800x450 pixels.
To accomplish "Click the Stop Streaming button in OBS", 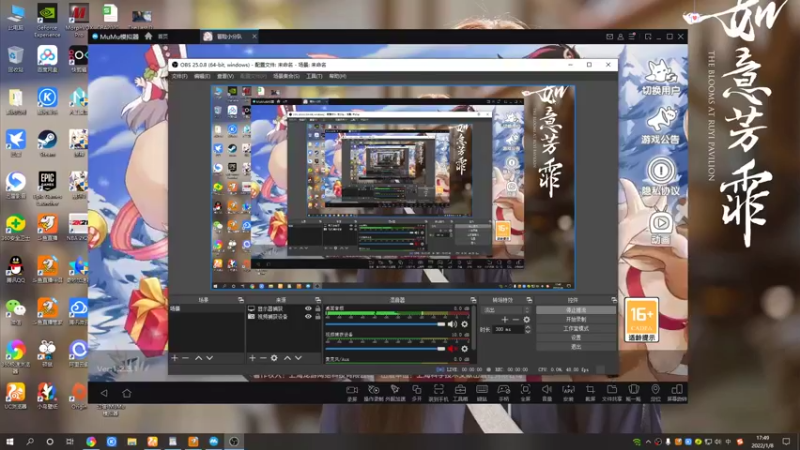I will point(576,310).
